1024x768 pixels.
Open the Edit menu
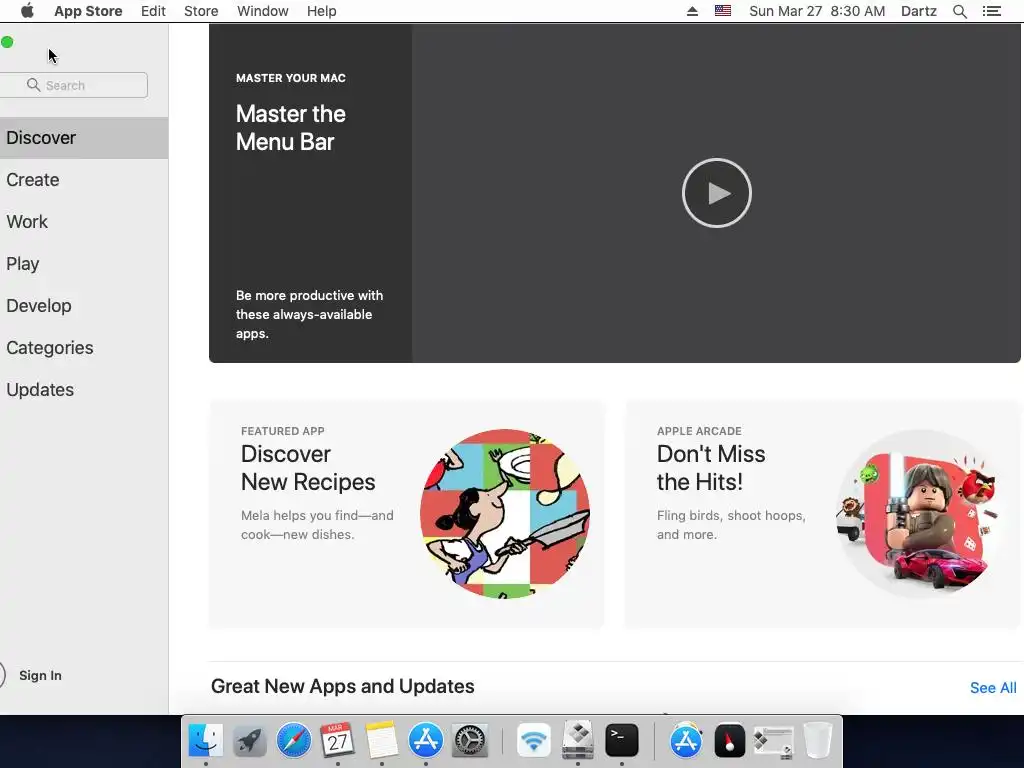tap(153, 11)
